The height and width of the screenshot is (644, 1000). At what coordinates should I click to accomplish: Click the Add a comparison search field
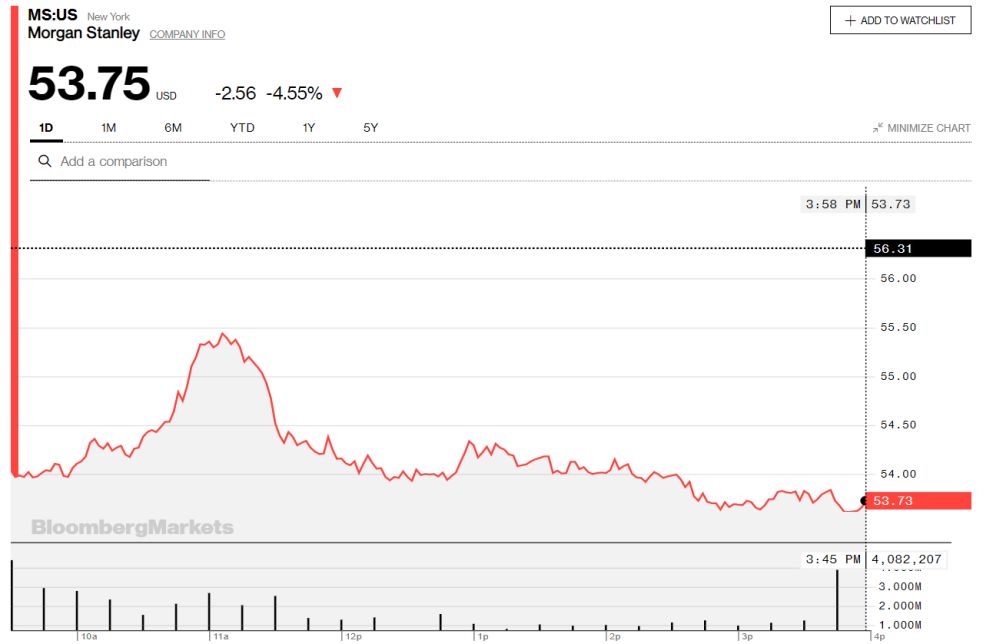pyautogui.click(x=120, y=162)
